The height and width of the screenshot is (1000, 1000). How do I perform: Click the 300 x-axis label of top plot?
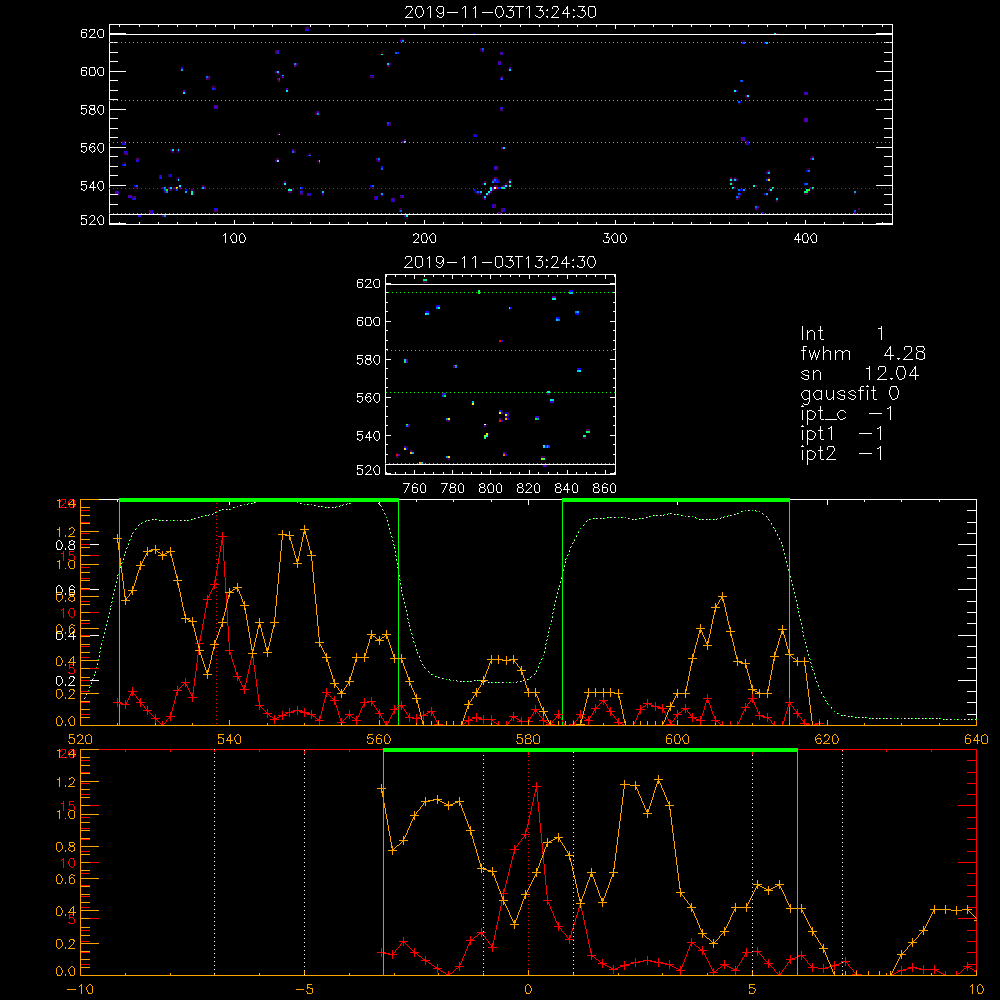615,239
